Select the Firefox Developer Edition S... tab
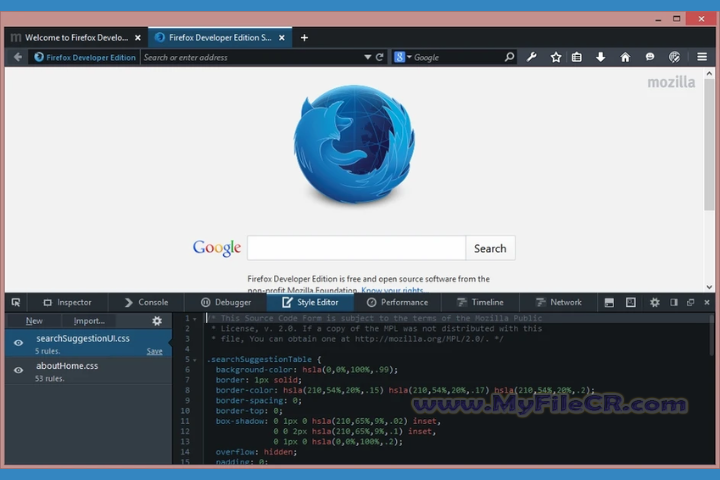The image size is (720, 480). click(x=220, y=38)
